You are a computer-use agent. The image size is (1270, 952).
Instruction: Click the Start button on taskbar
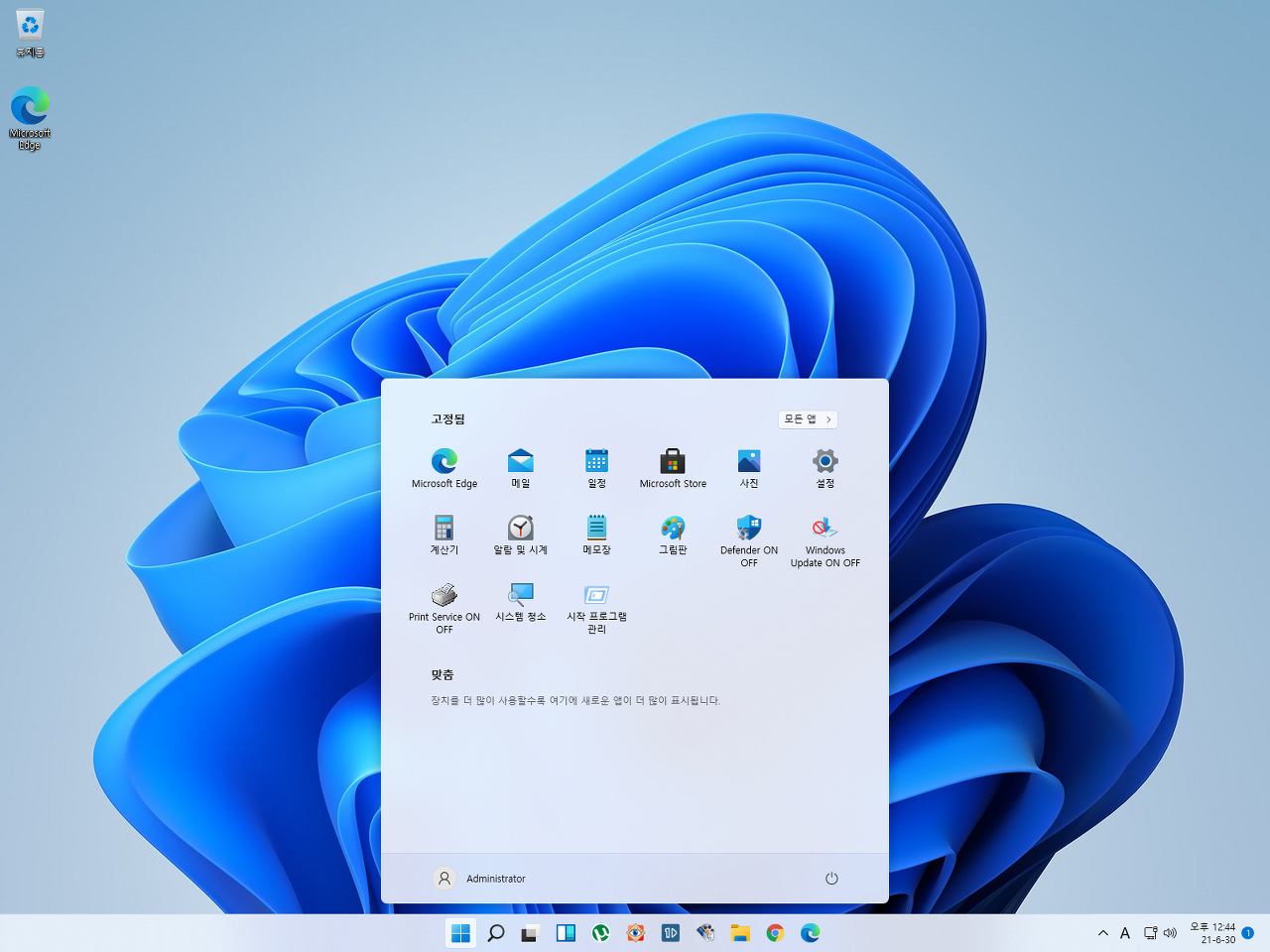460,933
